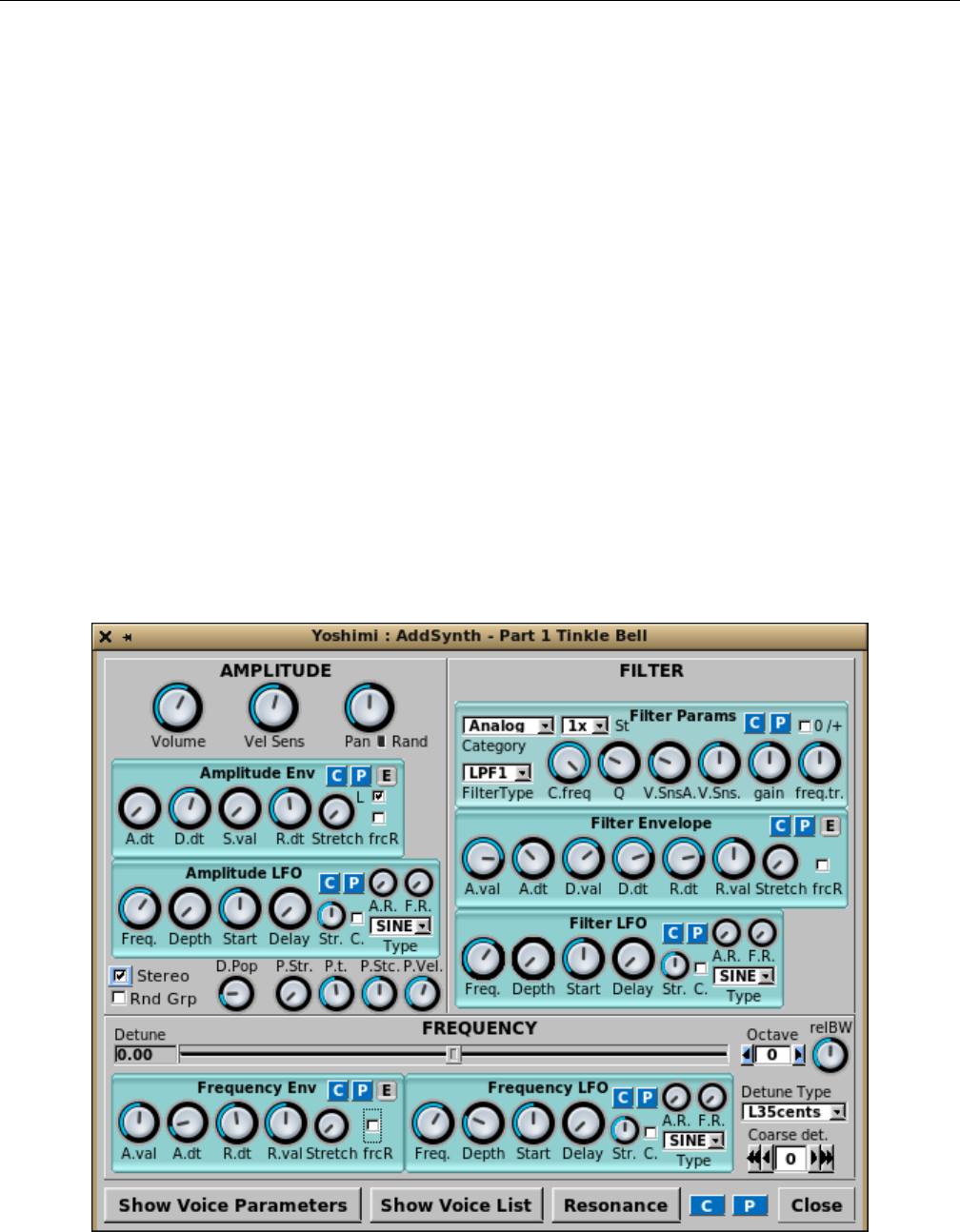Click the Pan knob
Viewport: 960px width, 1232px height.
pos(370,707)
